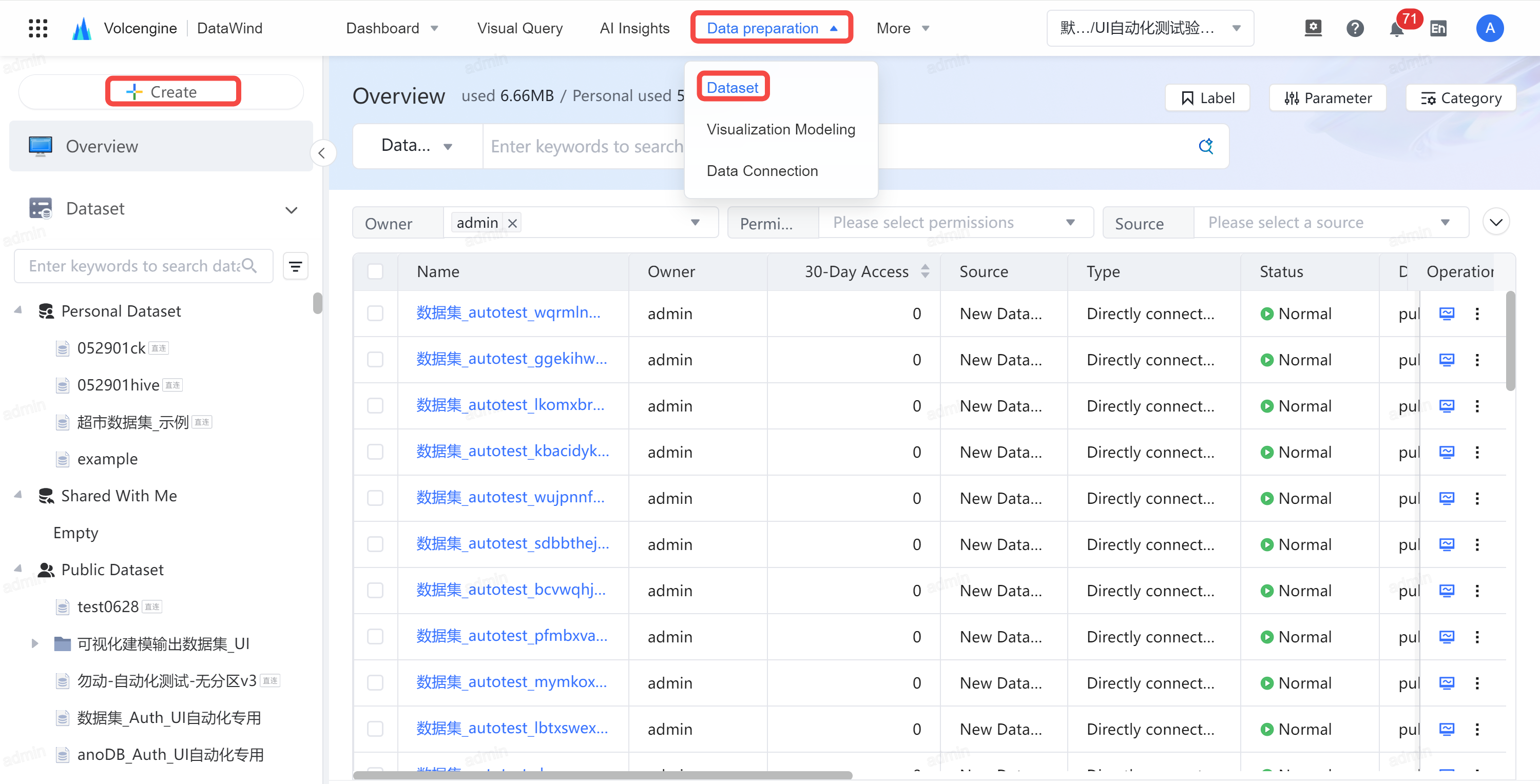The image size is (1540, 784).
Task: Click the Parameter button
Action: [1327, 98]
